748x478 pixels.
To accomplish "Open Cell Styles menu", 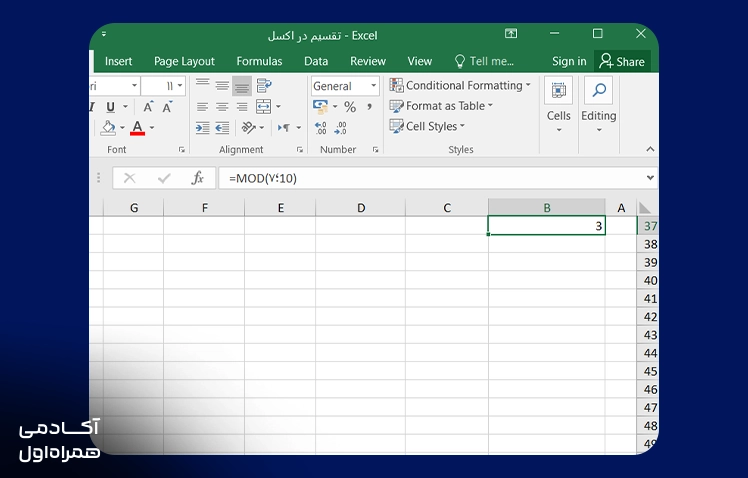I will click(x=427, y=126).
